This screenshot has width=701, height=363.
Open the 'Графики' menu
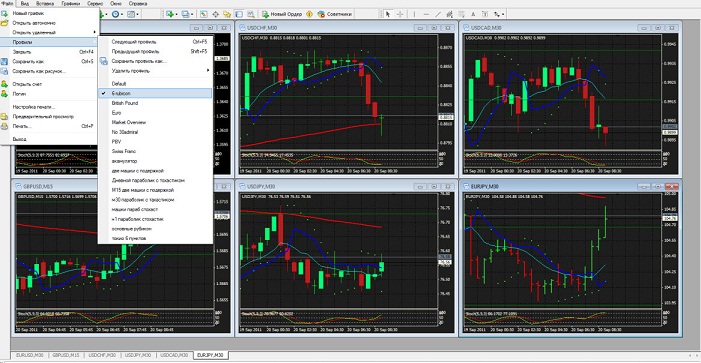[x=71, y=3]
